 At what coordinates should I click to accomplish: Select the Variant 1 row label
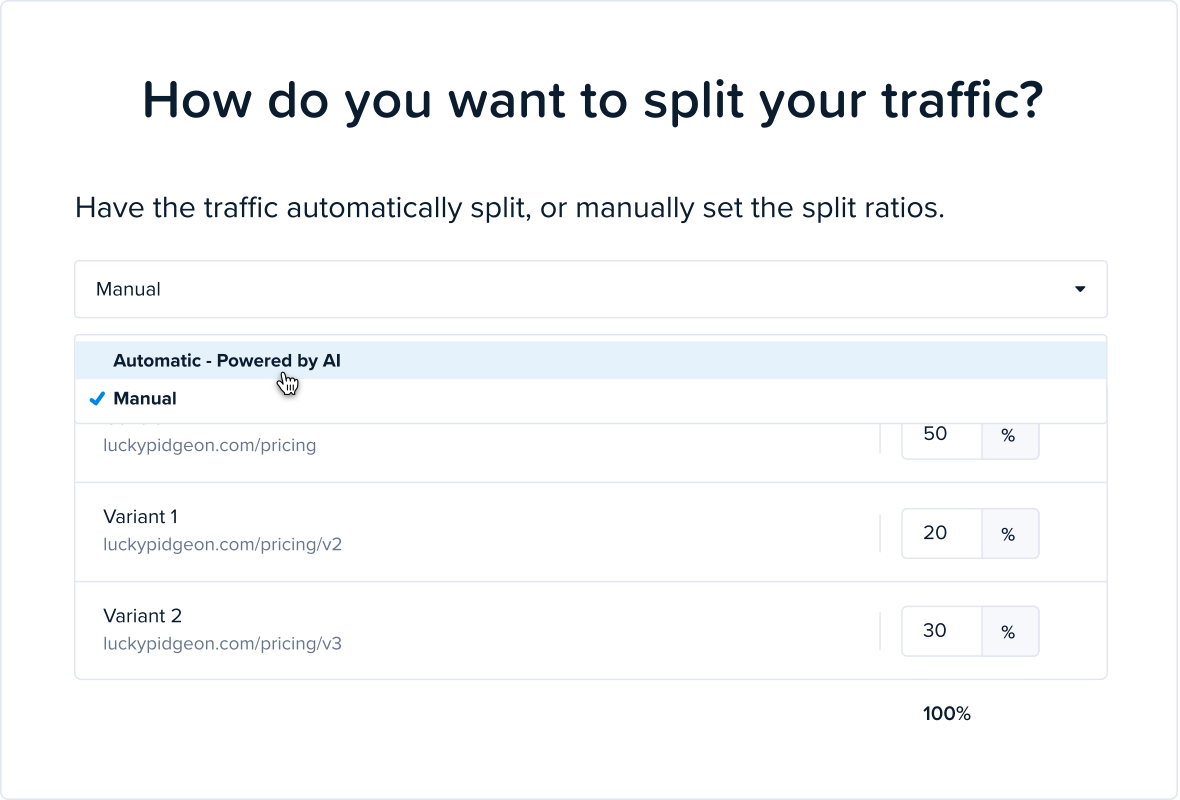(x=141, y=517)
